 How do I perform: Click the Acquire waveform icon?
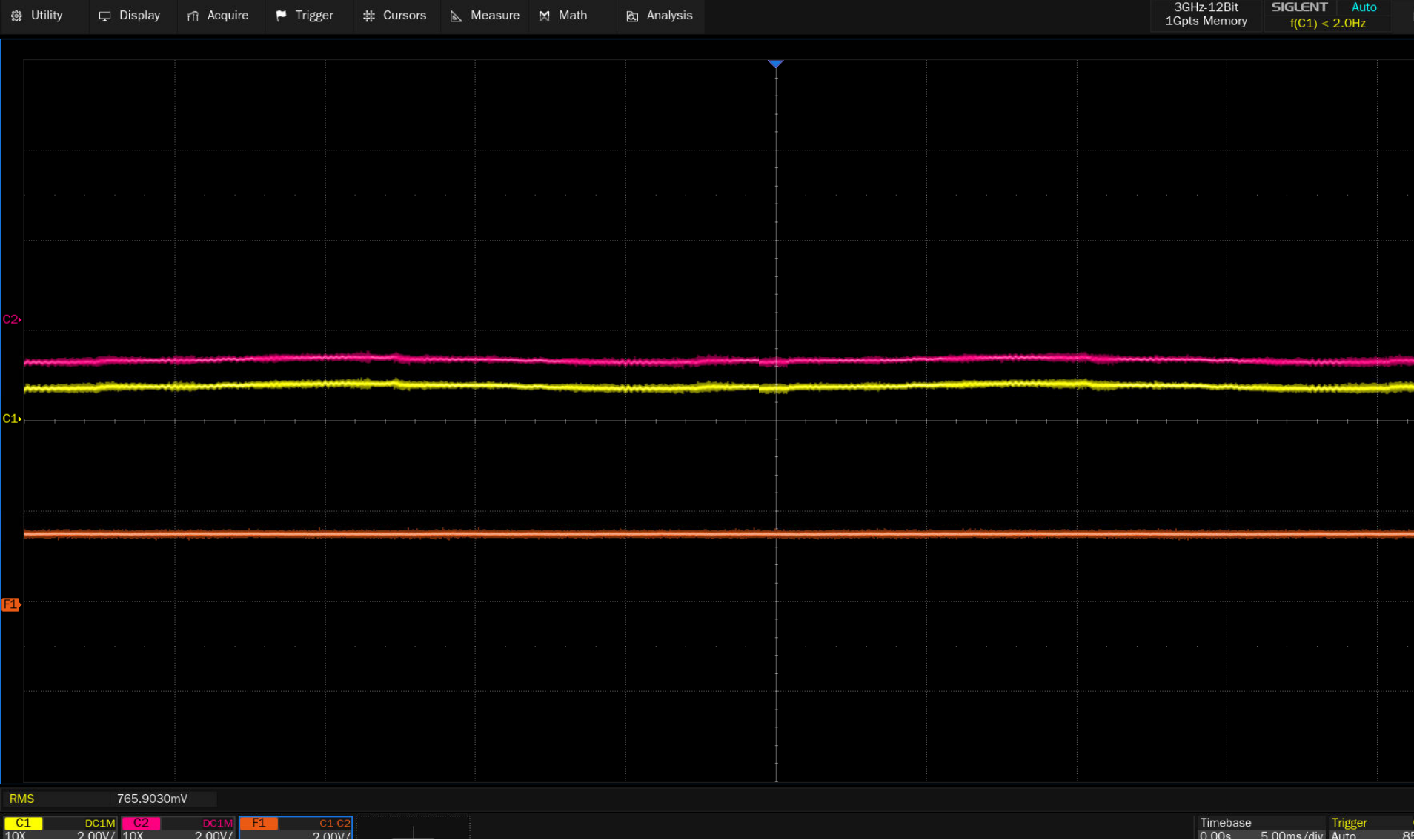coord(193,16)
